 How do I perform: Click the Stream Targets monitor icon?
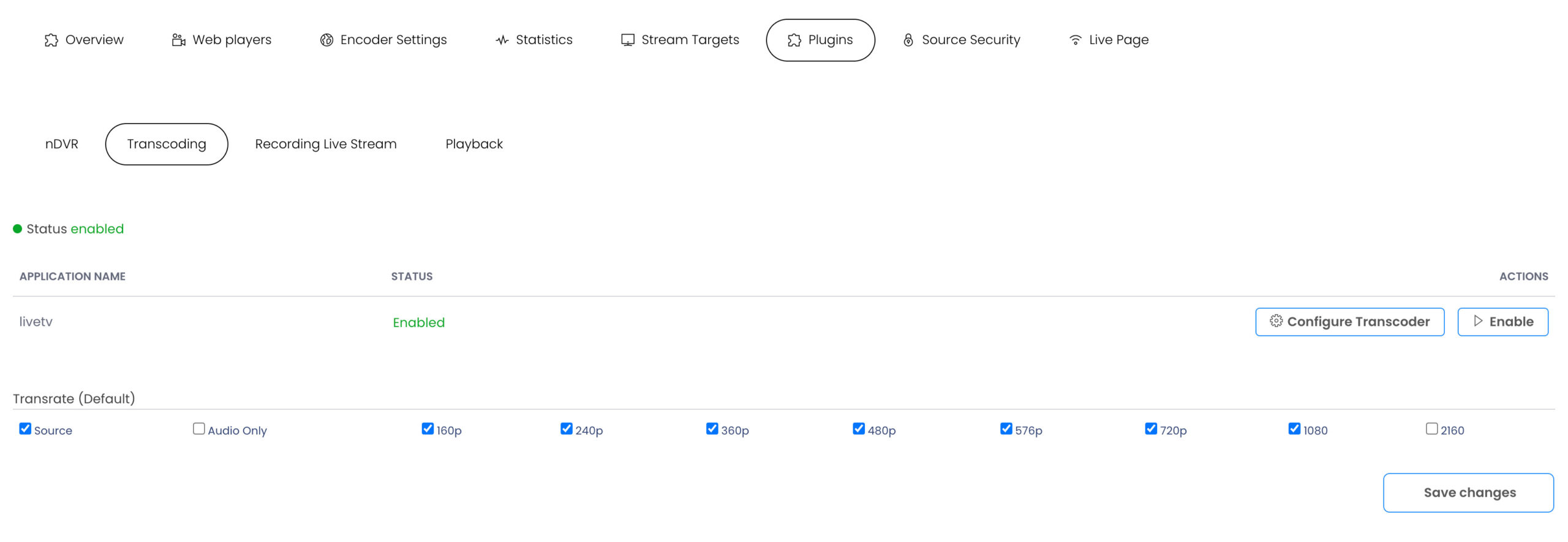click(627, 40)
